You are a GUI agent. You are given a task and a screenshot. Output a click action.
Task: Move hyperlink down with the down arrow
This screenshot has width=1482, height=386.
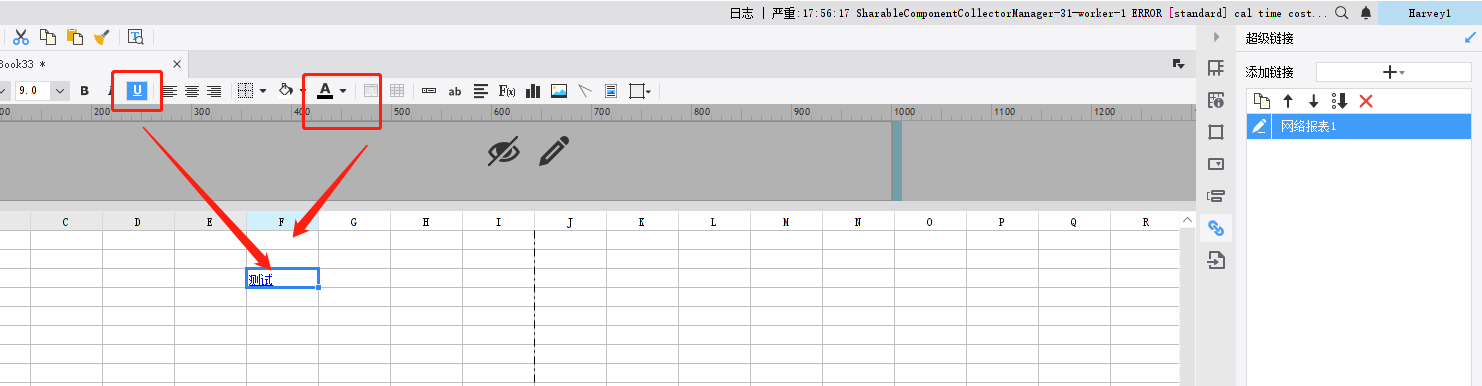(x=1314, y=101)
